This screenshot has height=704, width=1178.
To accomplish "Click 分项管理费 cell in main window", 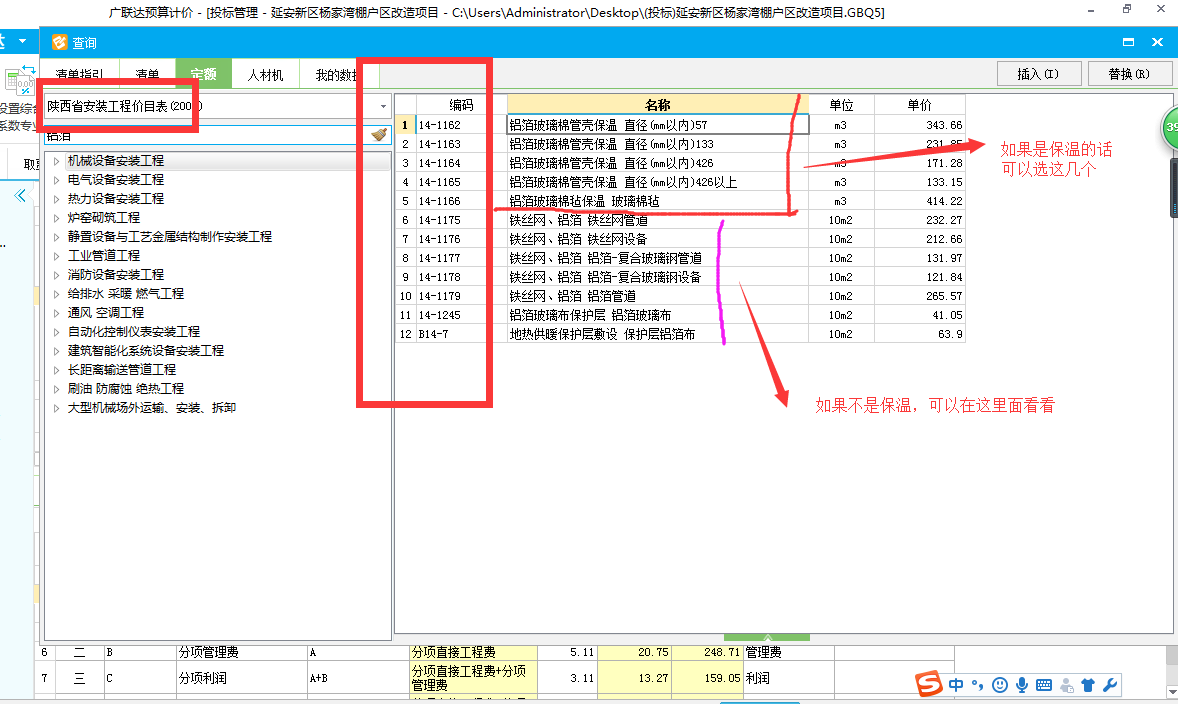I will pyautogui.click(x=241, y=652).
